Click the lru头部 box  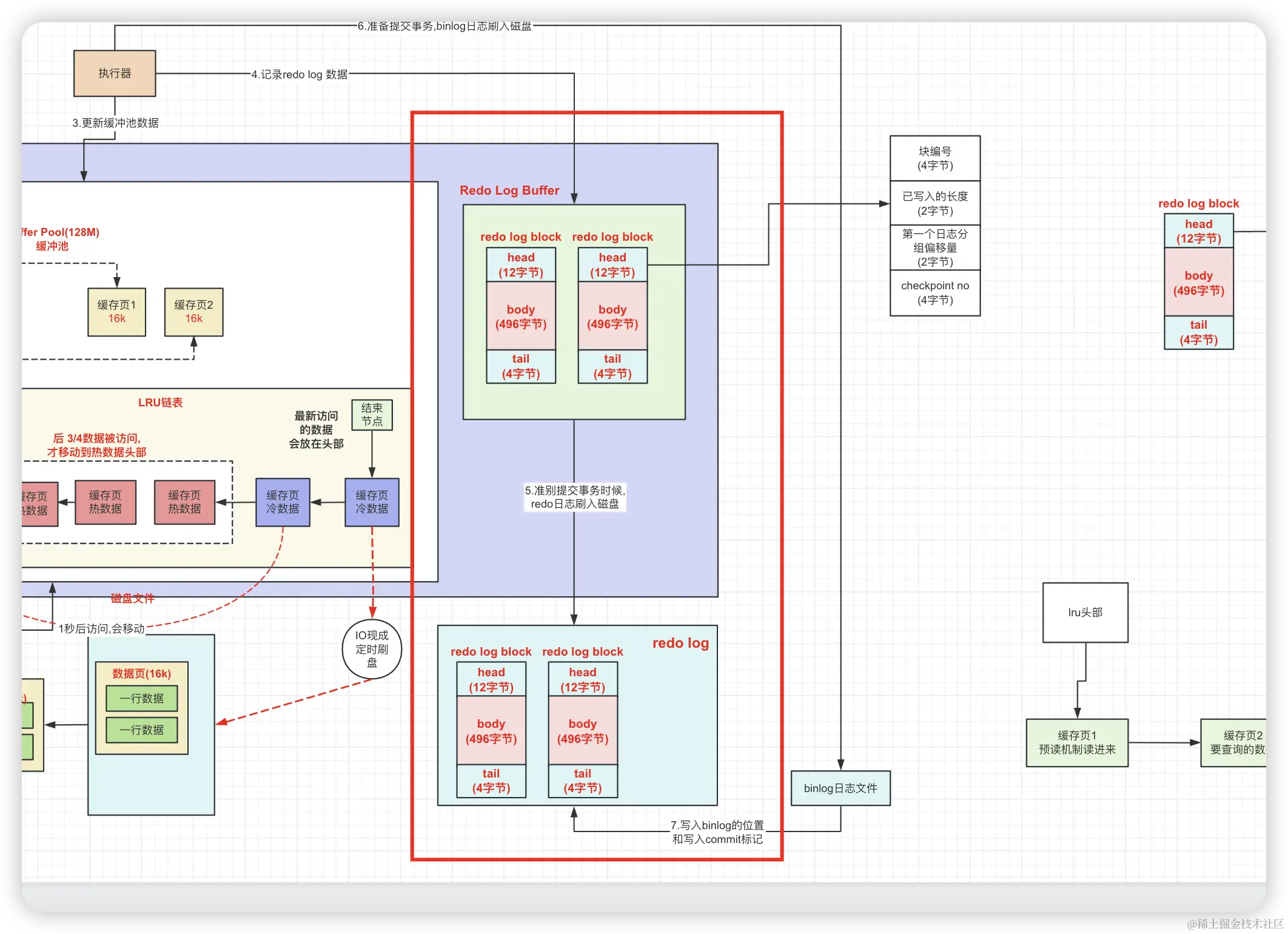(x=1085, y=613)
